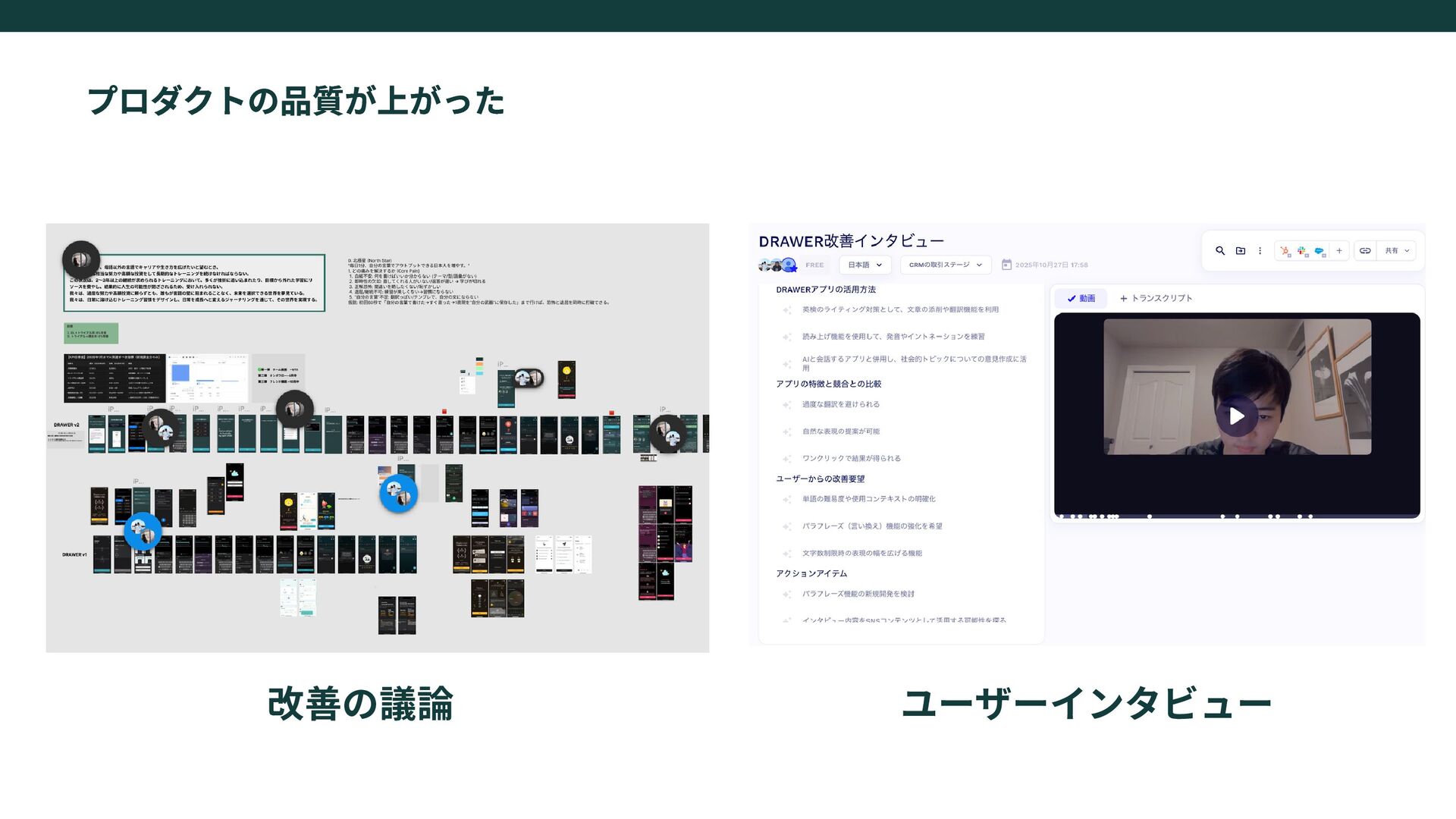
Task: Play the interview video
Action: point(1236,416)
